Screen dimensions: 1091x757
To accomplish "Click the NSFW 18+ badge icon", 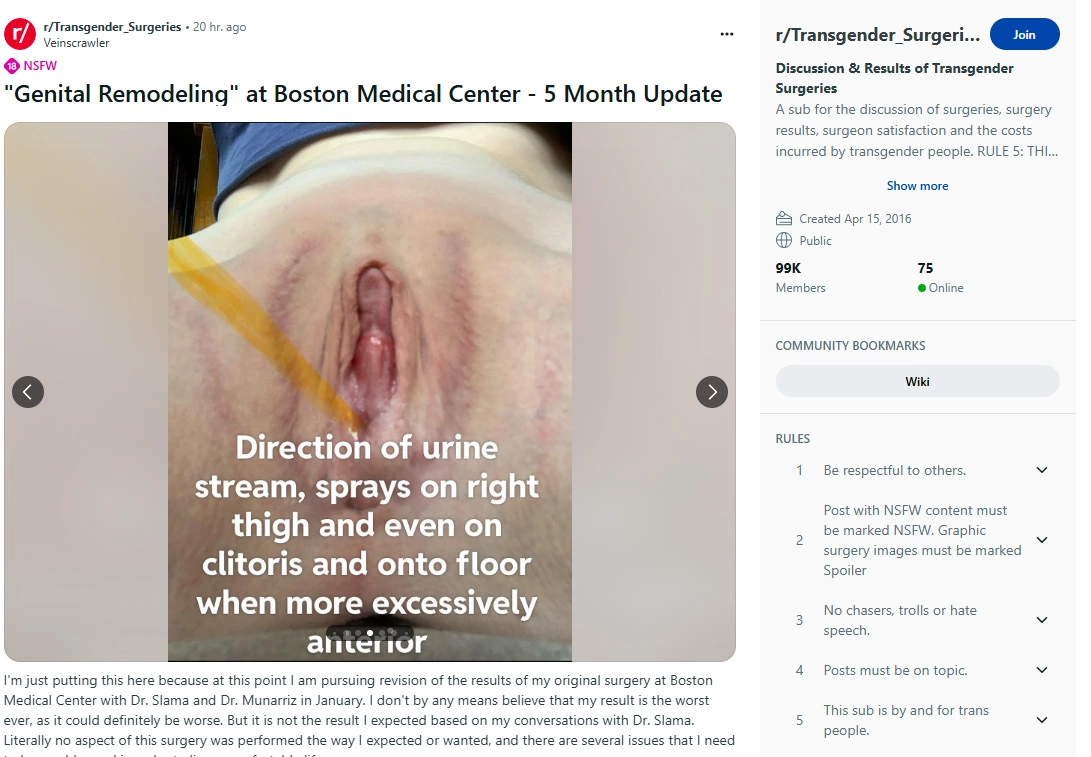I will [x=12, y=66].
